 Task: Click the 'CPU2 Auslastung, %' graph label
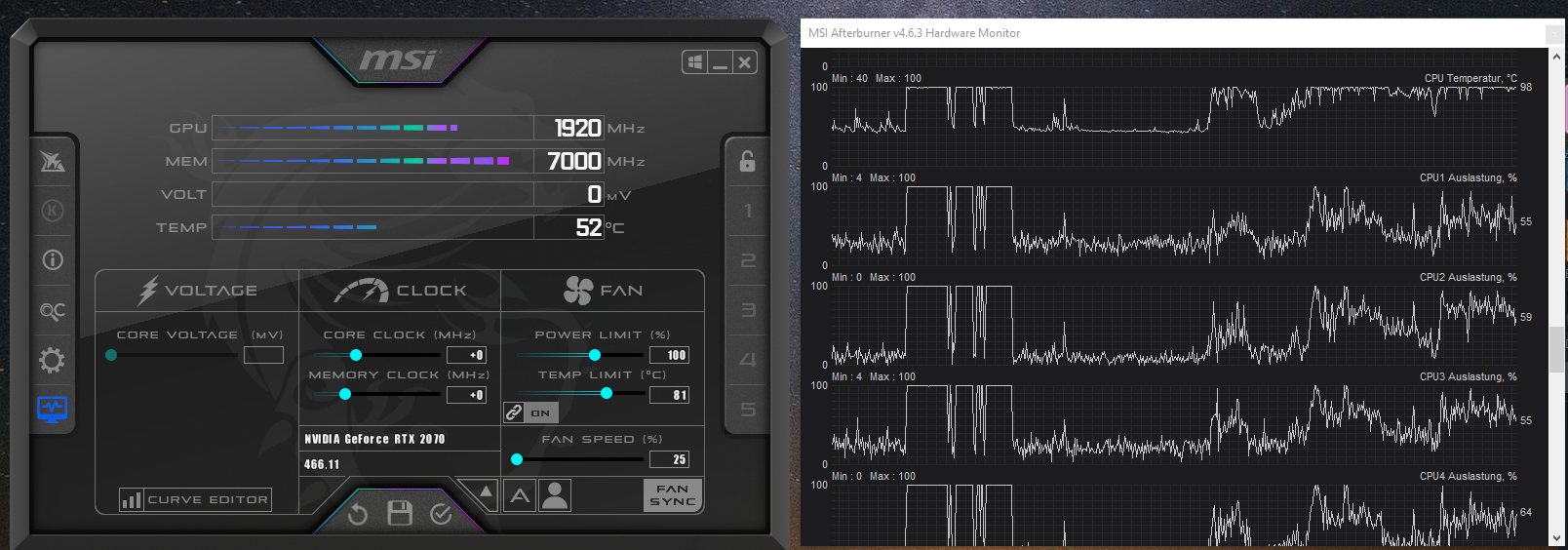coord(1469,277)
